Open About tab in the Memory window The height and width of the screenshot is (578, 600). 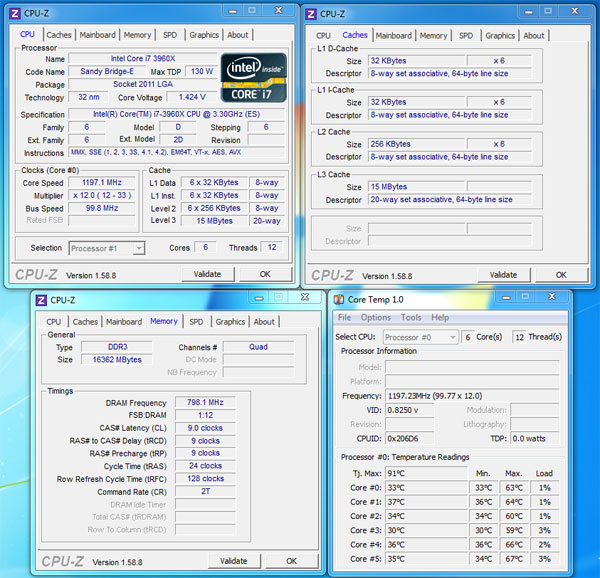click(x=264, y=322)
